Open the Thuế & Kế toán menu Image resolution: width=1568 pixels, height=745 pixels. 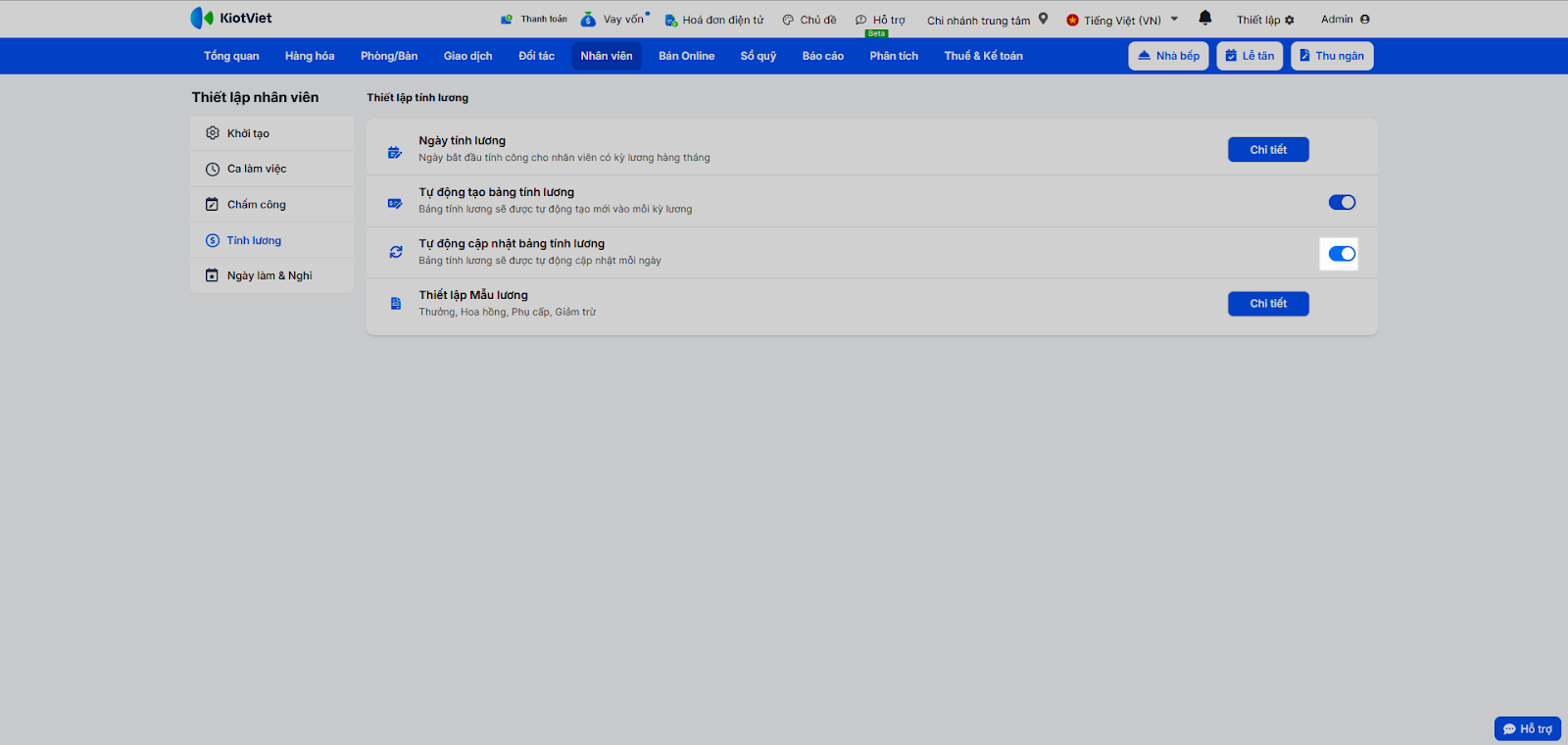983,56
